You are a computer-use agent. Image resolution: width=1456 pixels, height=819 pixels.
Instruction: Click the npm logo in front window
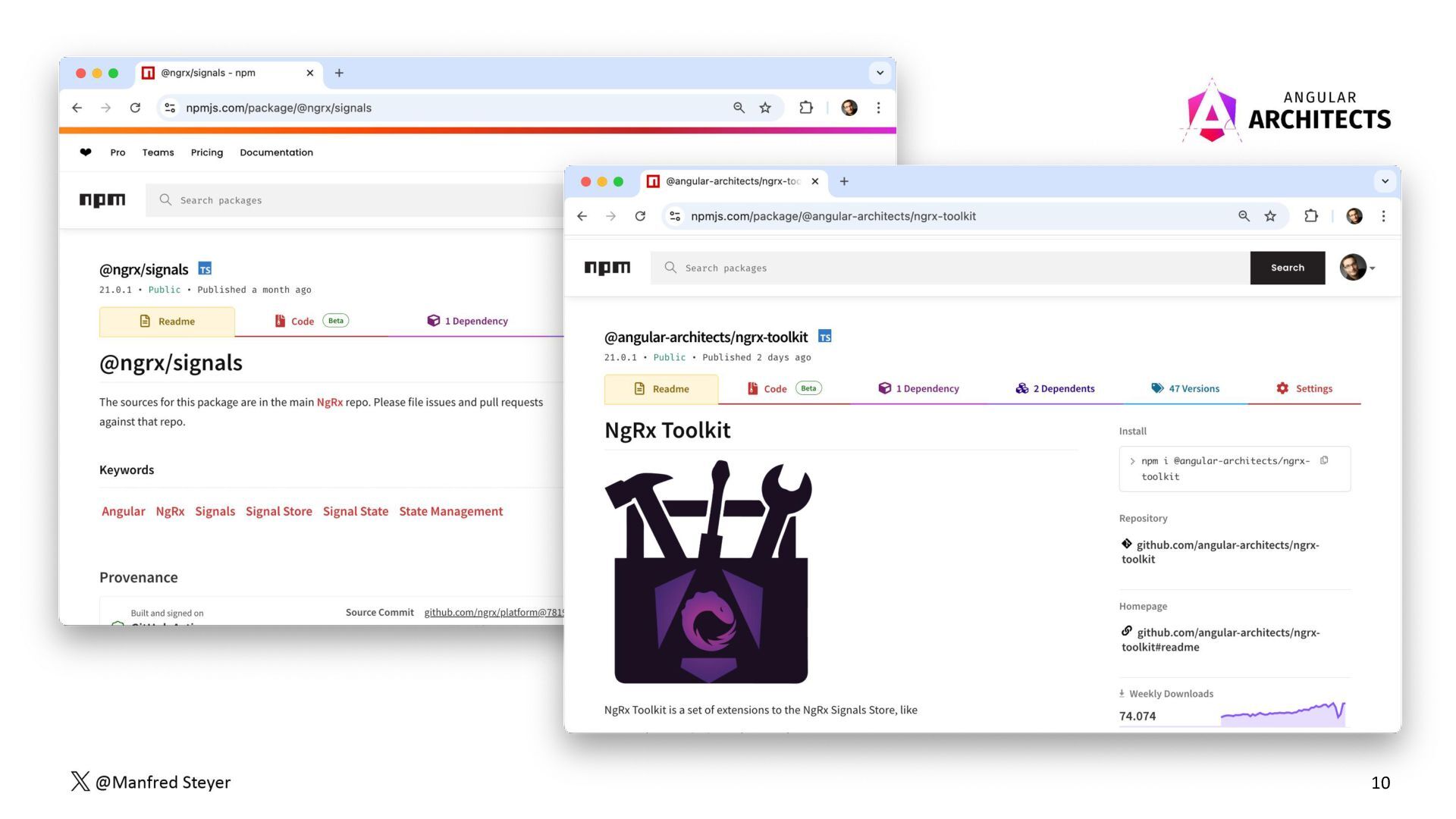pyautogui.click(x=607, y=268)
